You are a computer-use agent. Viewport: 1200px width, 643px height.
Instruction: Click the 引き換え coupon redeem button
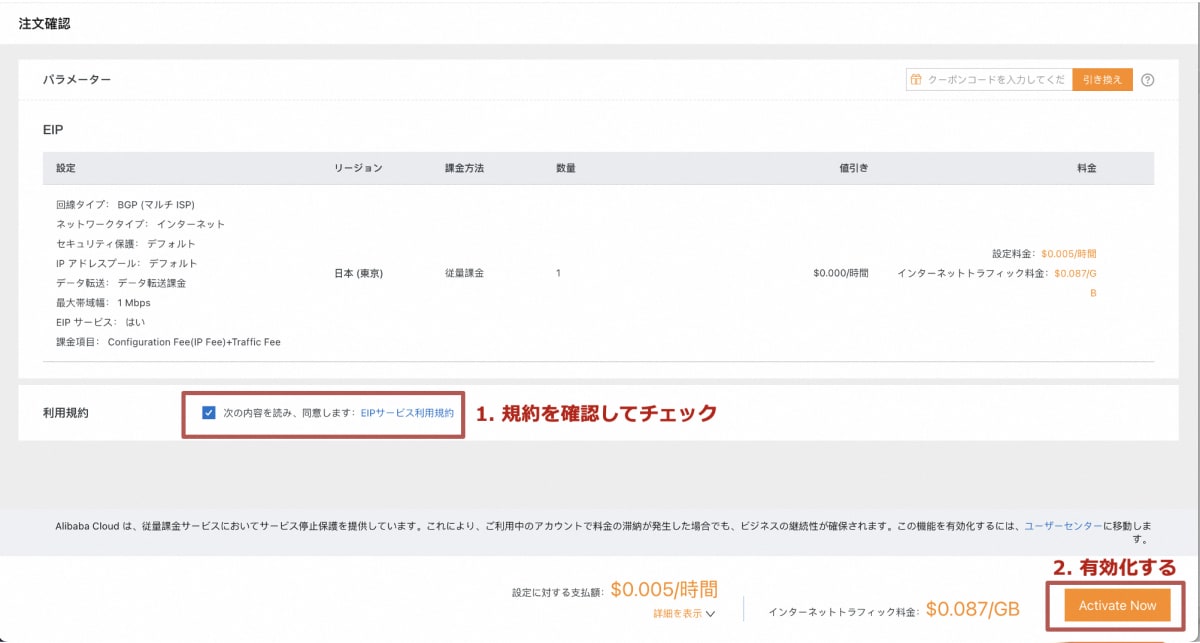pyautogui.click(x=1104, y=79)
